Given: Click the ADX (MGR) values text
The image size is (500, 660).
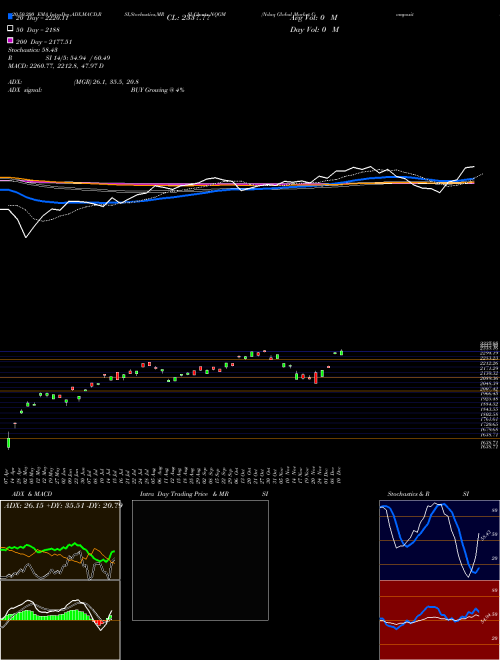Looking at the screenshot, I should [106, 82].
